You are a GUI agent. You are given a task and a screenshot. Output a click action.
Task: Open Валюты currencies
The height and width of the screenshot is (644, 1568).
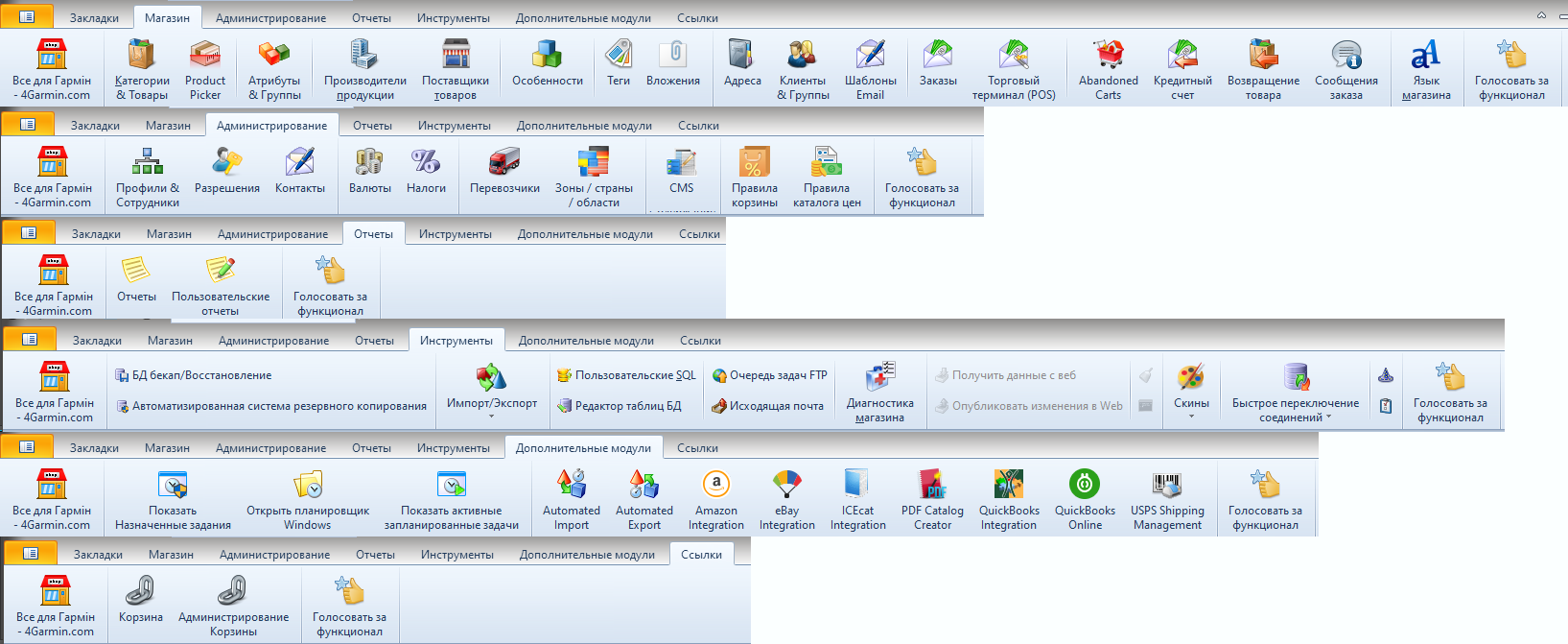[x=369, y=171]
